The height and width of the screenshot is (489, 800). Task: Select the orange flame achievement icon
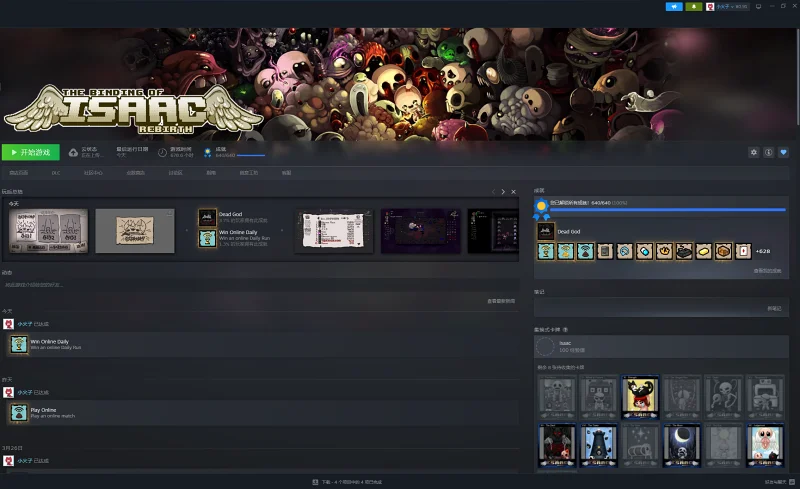click(x=664, y=251)
